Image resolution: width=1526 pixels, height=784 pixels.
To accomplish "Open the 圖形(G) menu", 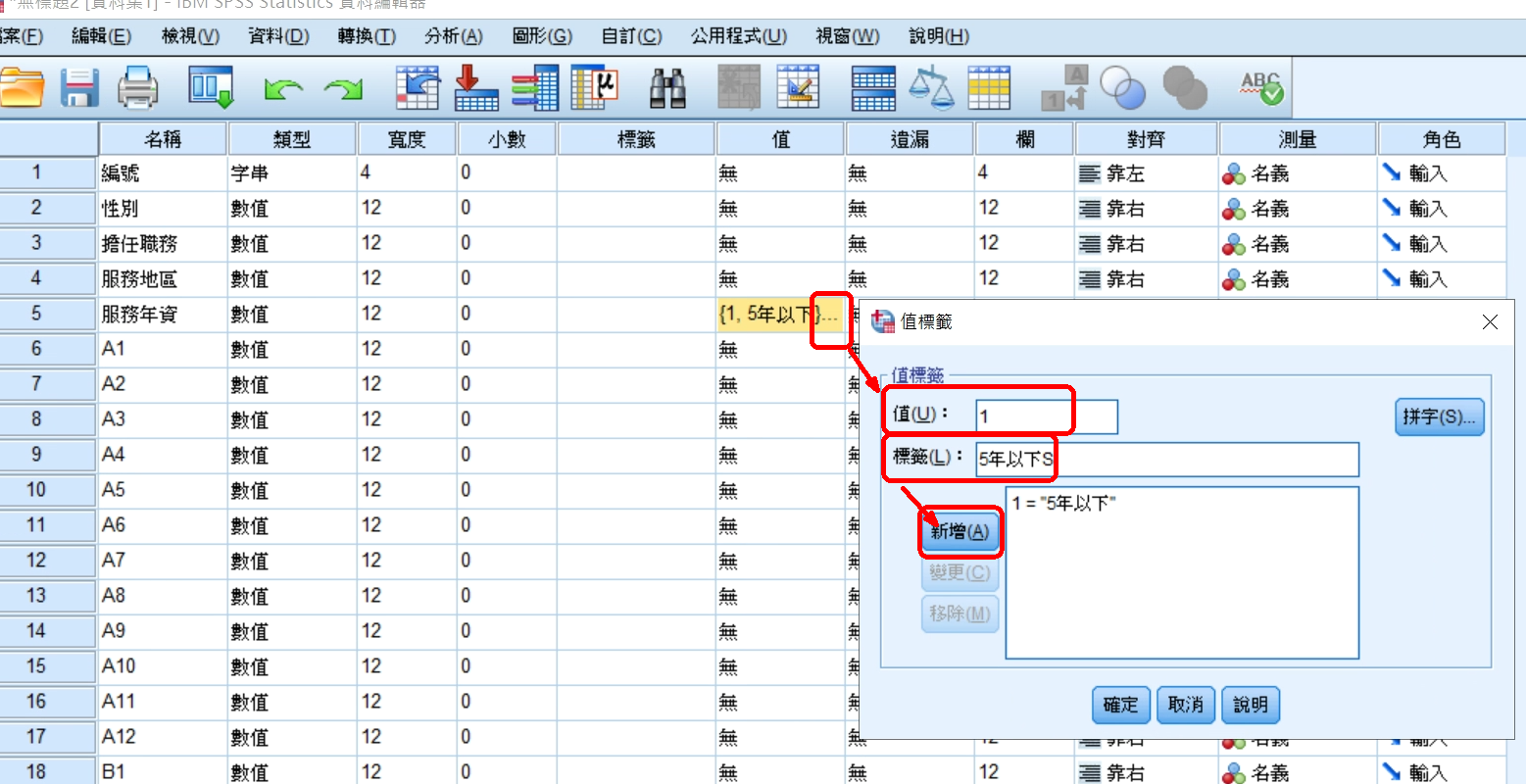I will coord(542,36).
